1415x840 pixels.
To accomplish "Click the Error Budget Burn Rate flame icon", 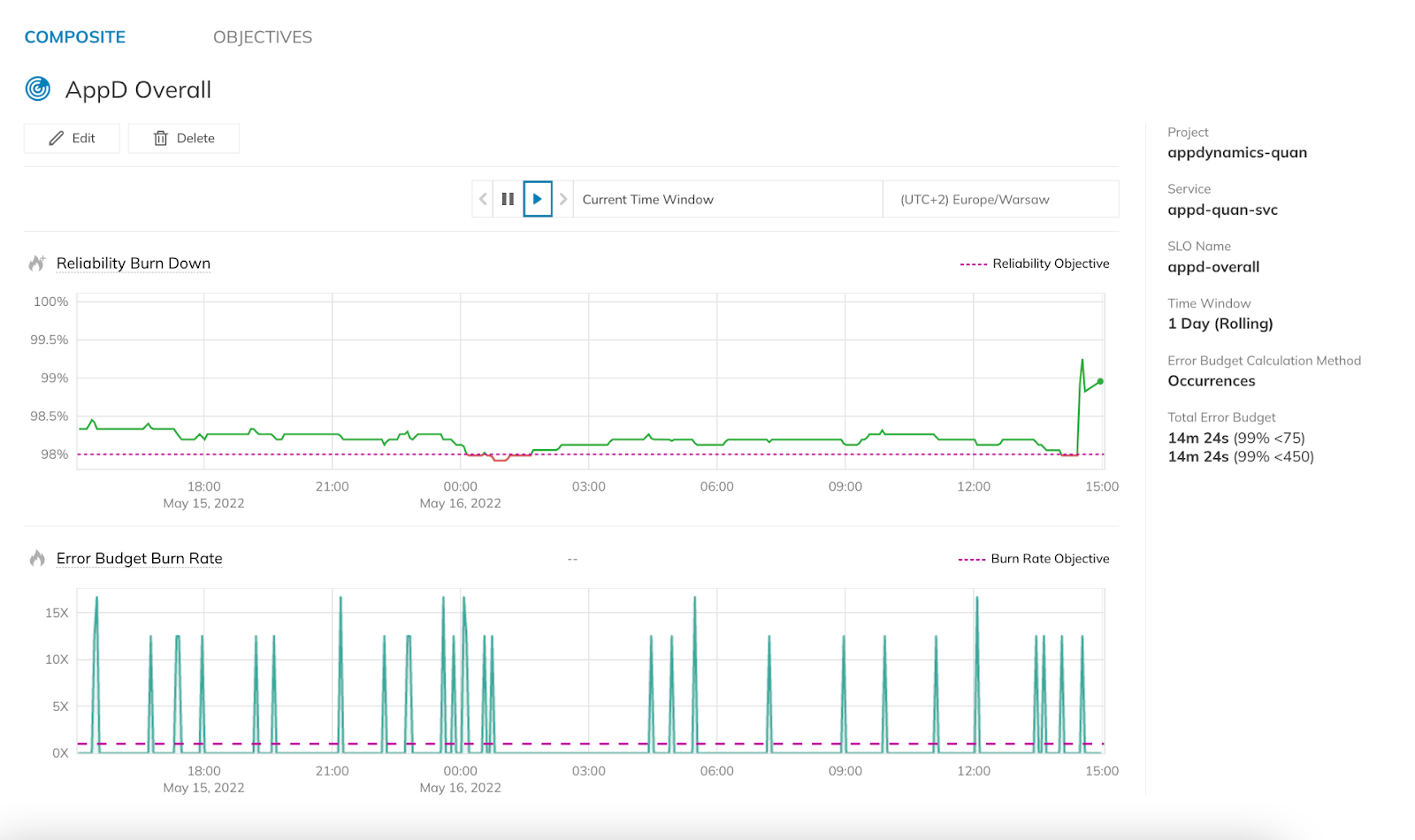I will (x=37, y=558).
